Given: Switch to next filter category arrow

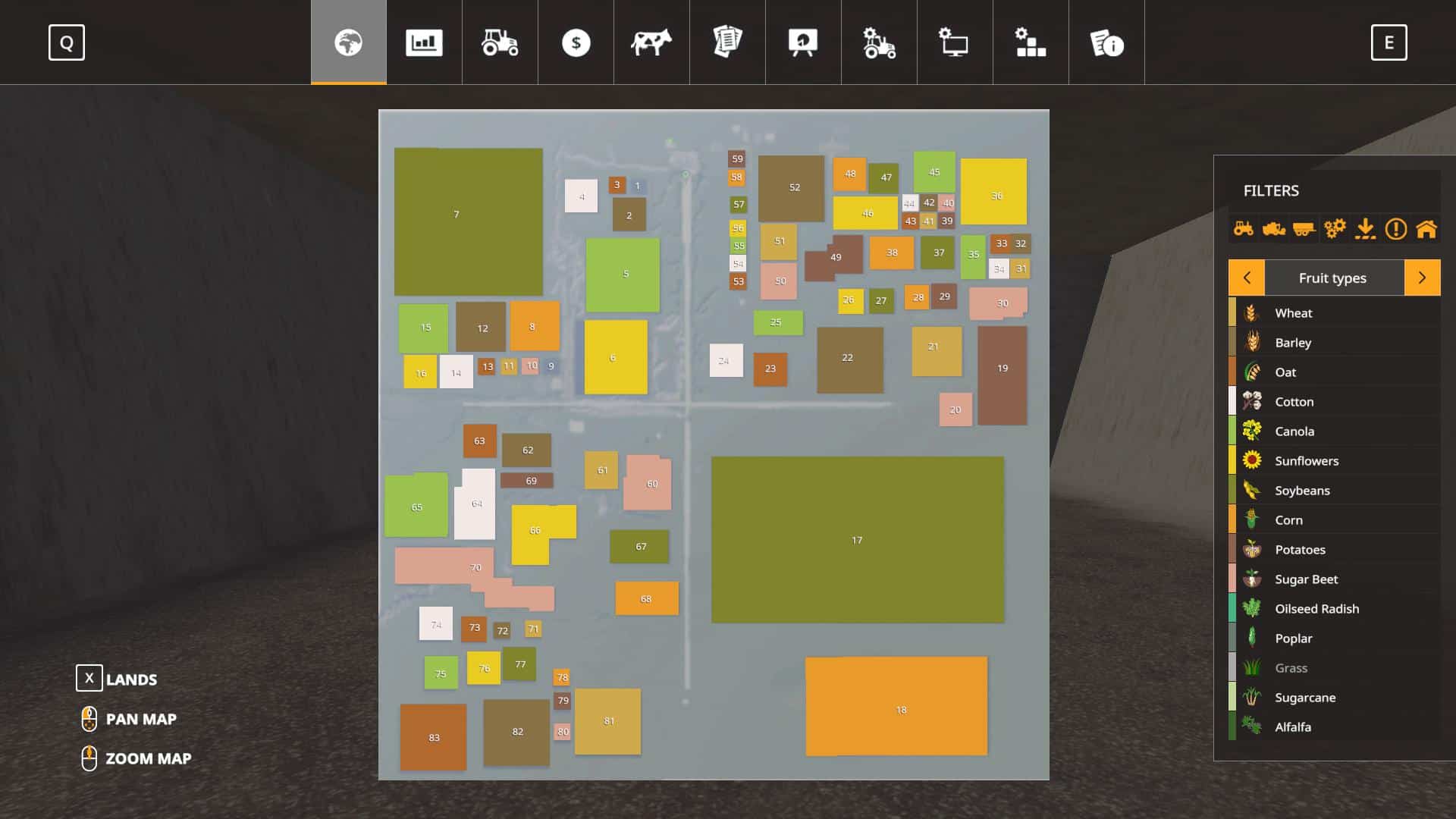Looking at the screenshot, I should click(x=1422, y=278).
